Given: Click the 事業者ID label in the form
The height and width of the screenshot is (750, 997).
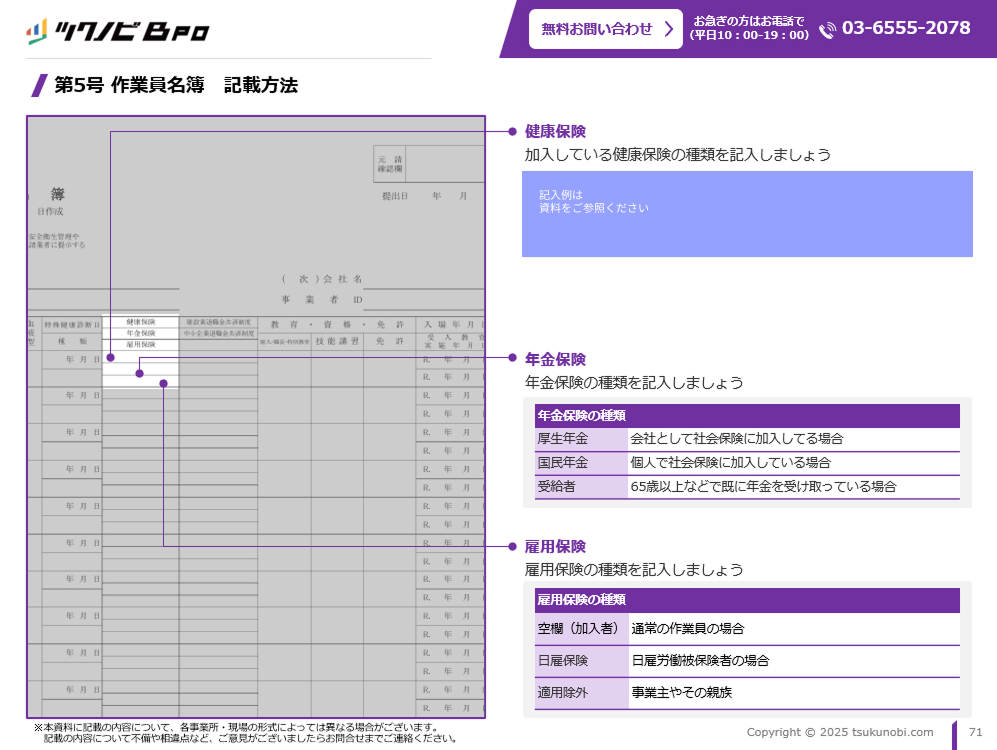Looking at the screenshot, I should tap(322, 299).
